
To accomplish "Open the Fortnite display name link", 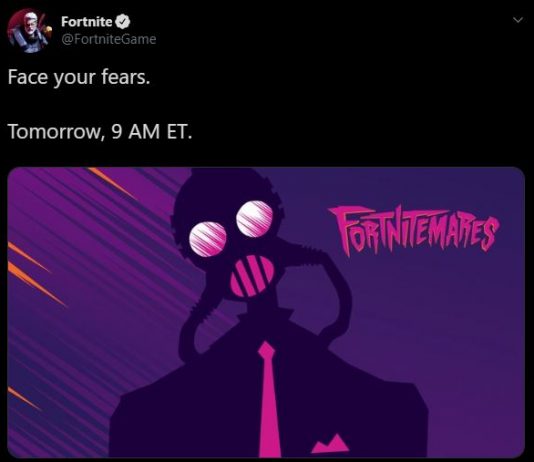I will (87, 21).
